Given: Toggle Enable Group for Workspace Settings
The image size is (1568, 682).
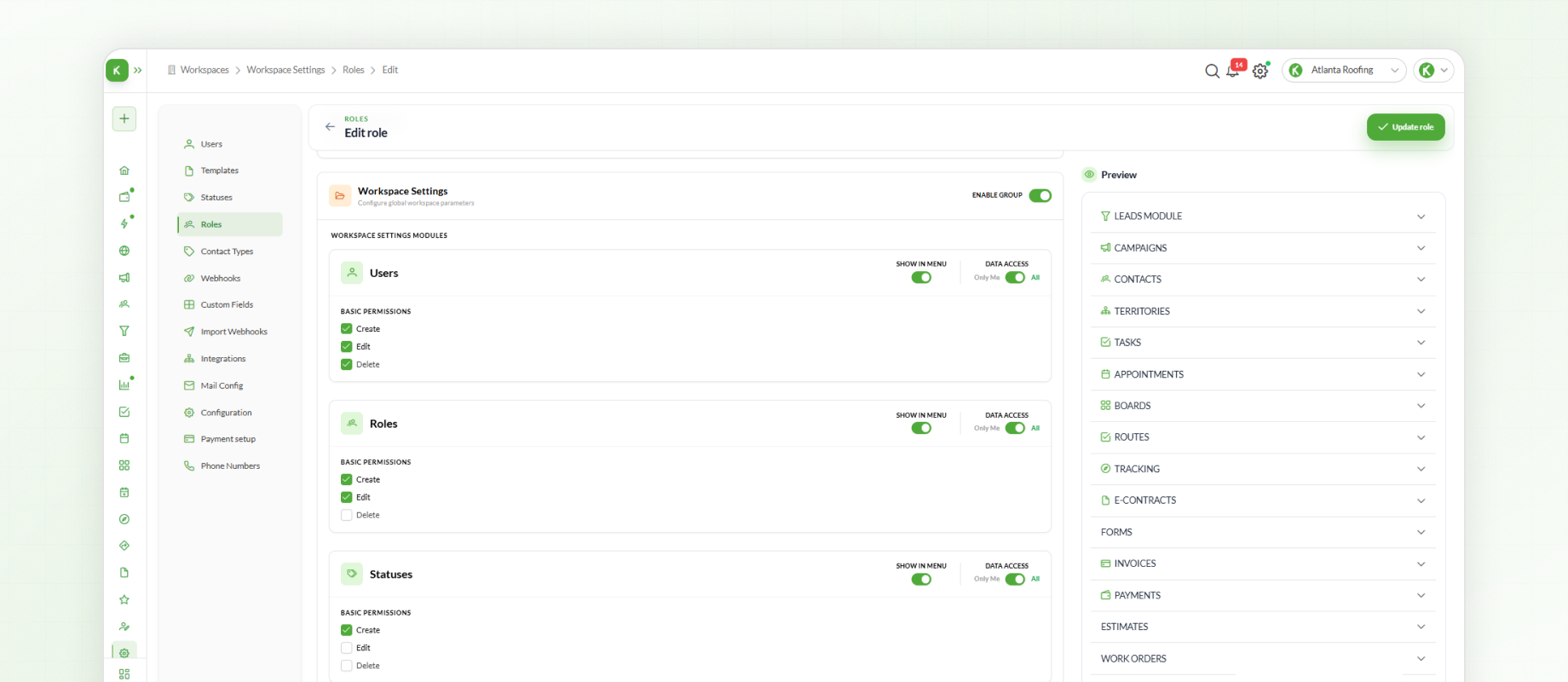Looking at the screenshot, I should pyautogui.click(x=1040, y=195).
